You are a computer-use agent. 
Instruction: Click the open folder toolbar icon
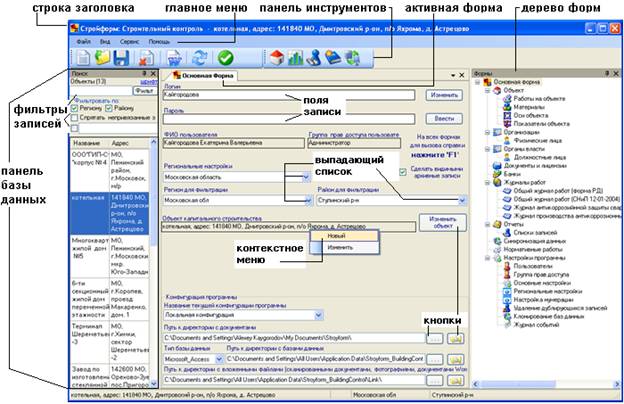click(102, 58)
